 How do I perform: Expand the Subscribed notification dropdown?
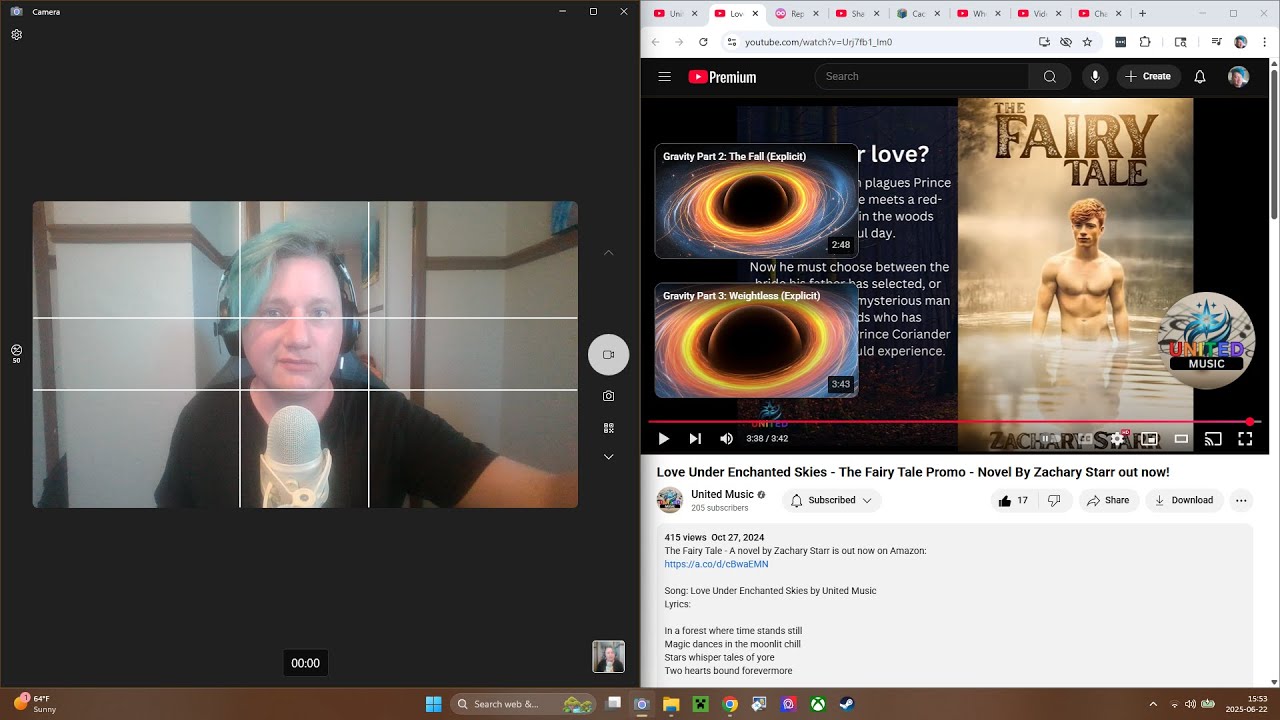832,500
